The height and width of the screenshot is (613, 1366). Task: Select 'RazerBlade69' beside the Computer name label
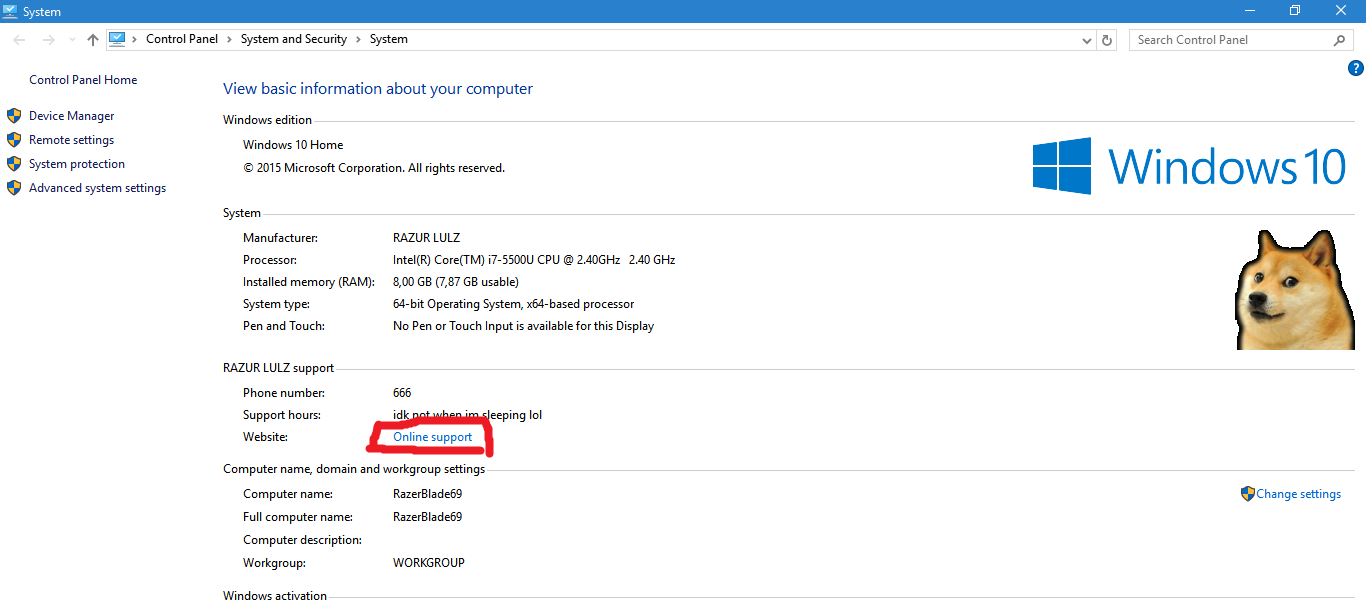428,494
